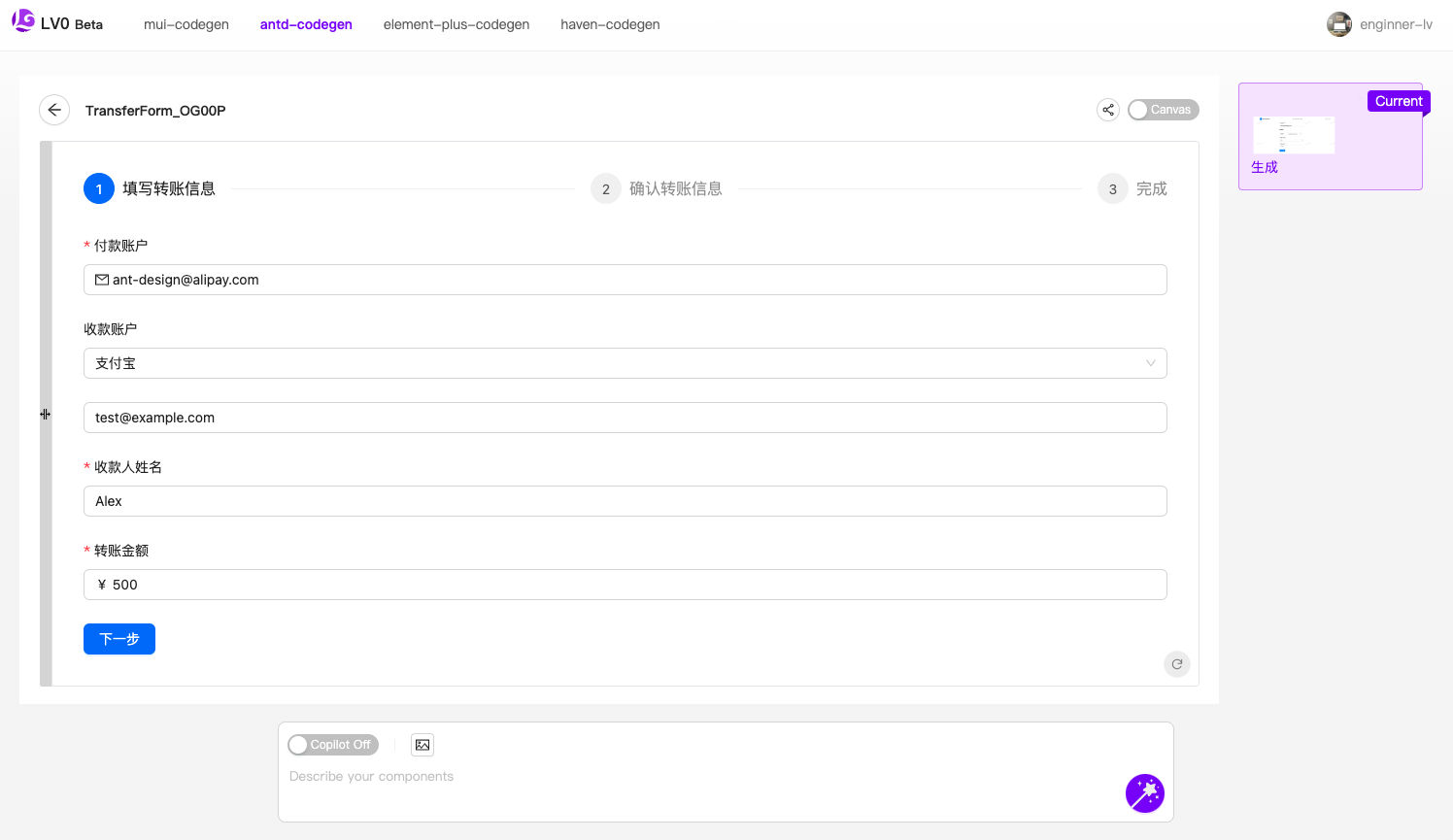Click the user avatar enginner-lv
The image size is (1453, 840).
pos(1339,24)
